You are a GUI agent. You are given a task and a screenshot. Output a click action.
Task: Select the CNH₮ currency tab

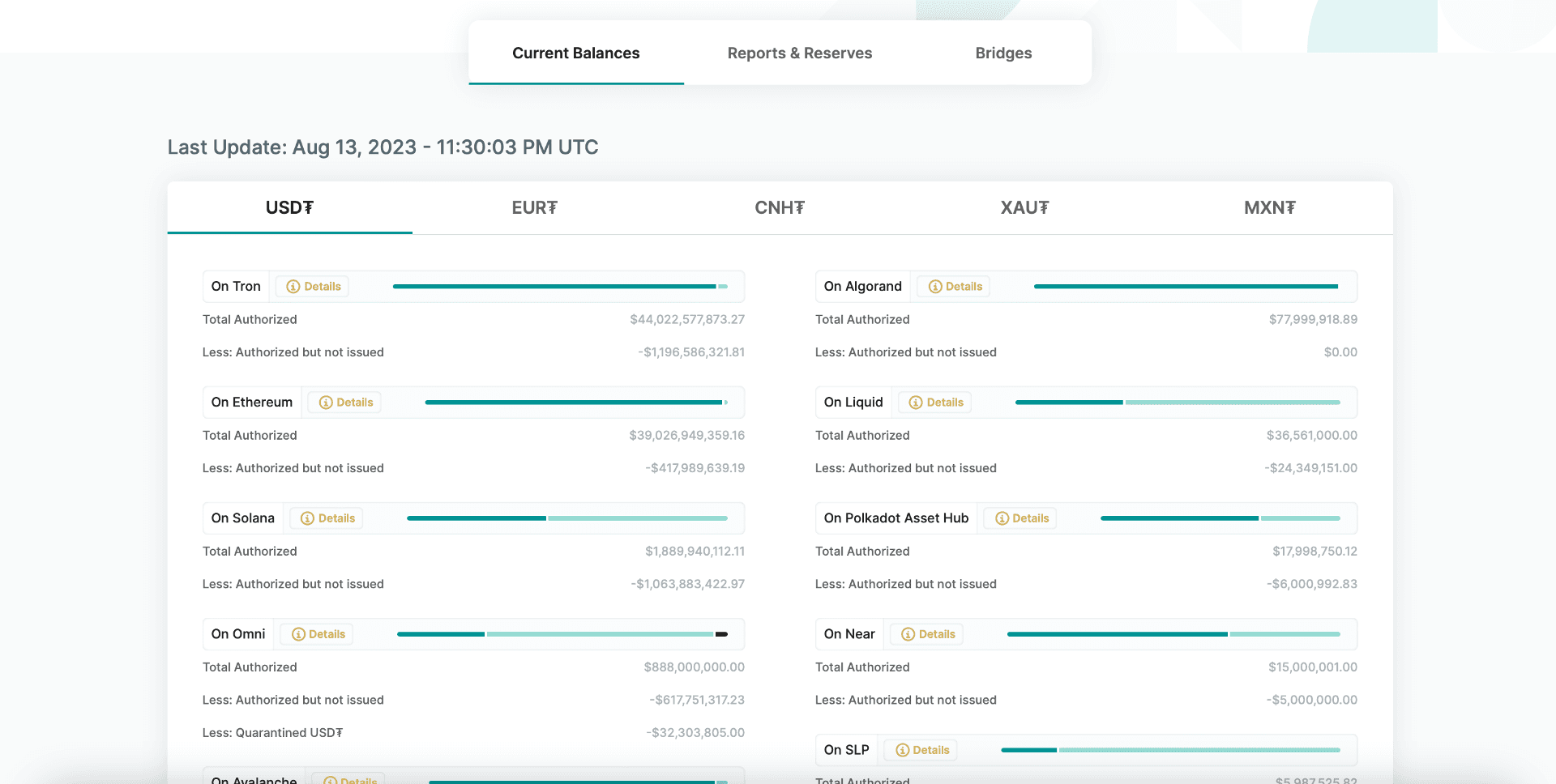[780, 208]
